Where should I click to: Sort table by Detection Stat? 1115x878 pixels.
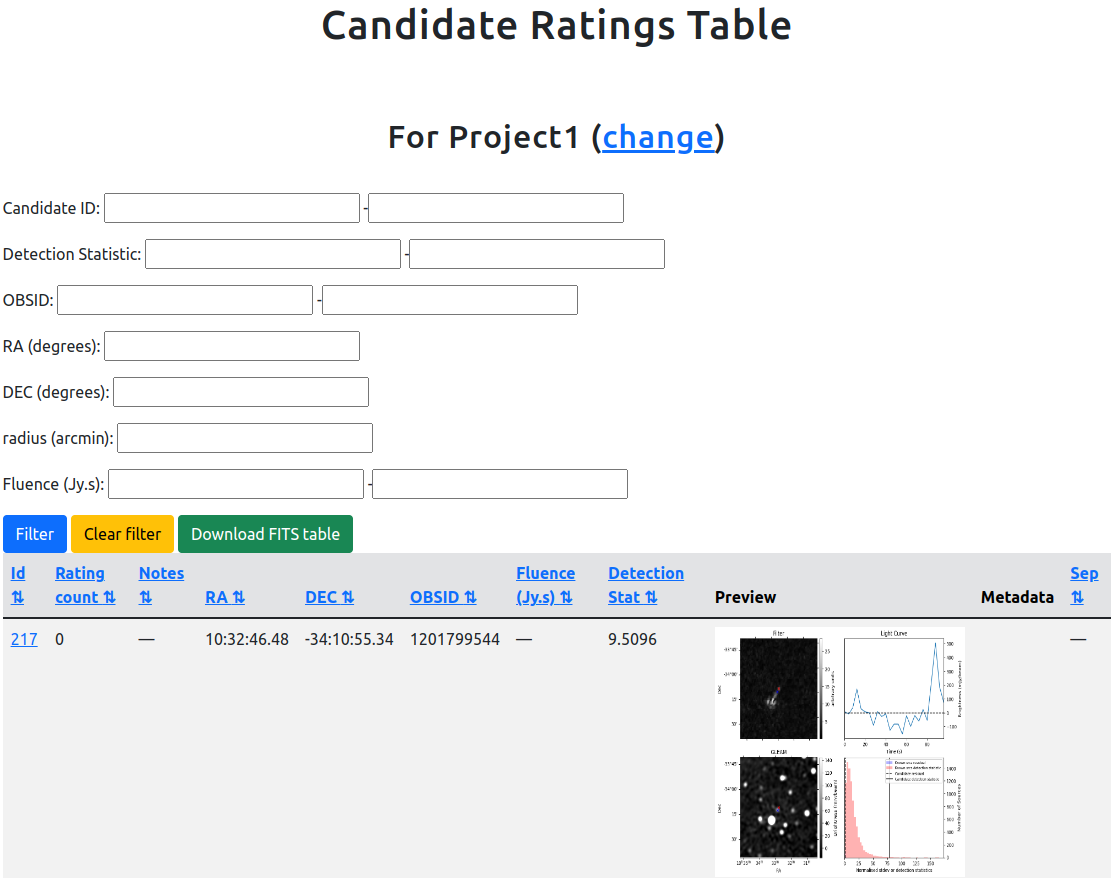coord(646,585)
